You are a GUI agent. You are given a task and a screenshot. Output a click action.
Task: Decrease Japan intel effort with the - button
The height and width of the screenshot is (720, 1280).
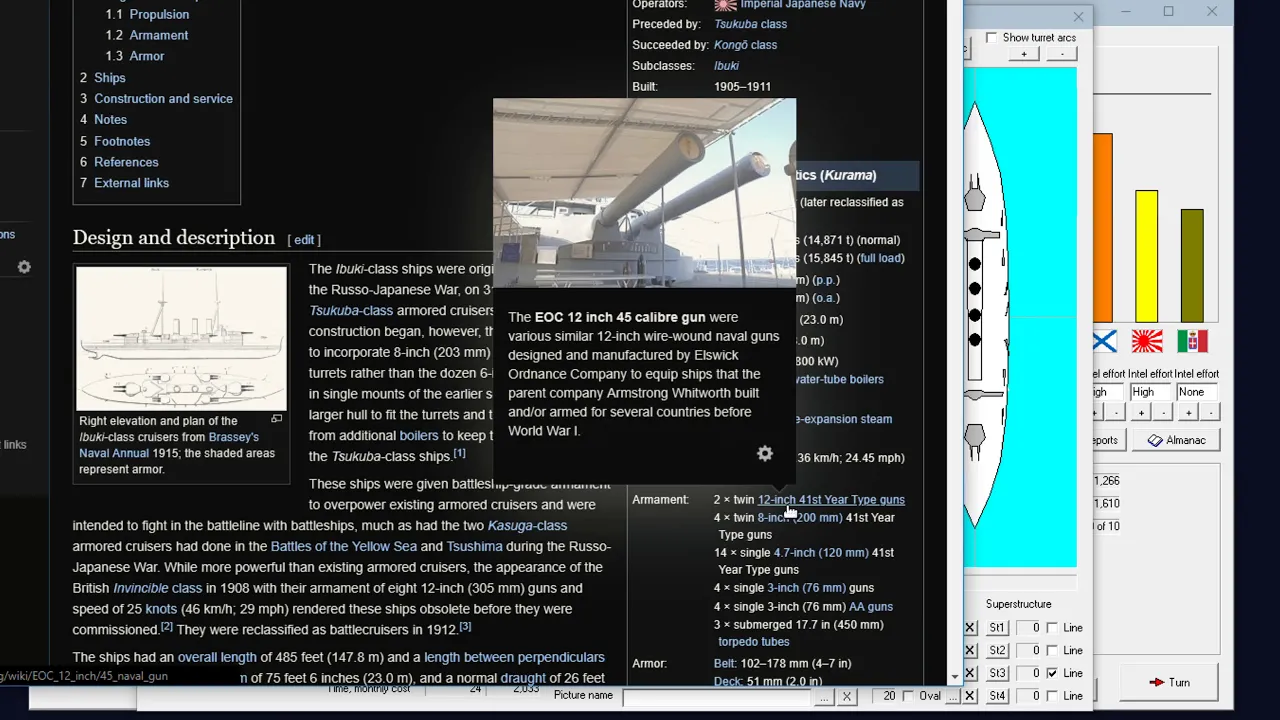[1164, 413]
